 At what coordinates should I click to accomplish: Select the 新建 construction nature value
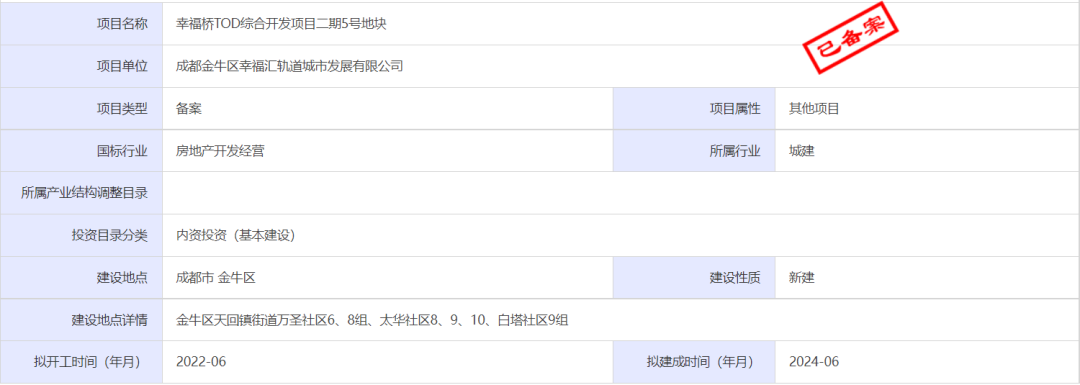pos(802,278)
